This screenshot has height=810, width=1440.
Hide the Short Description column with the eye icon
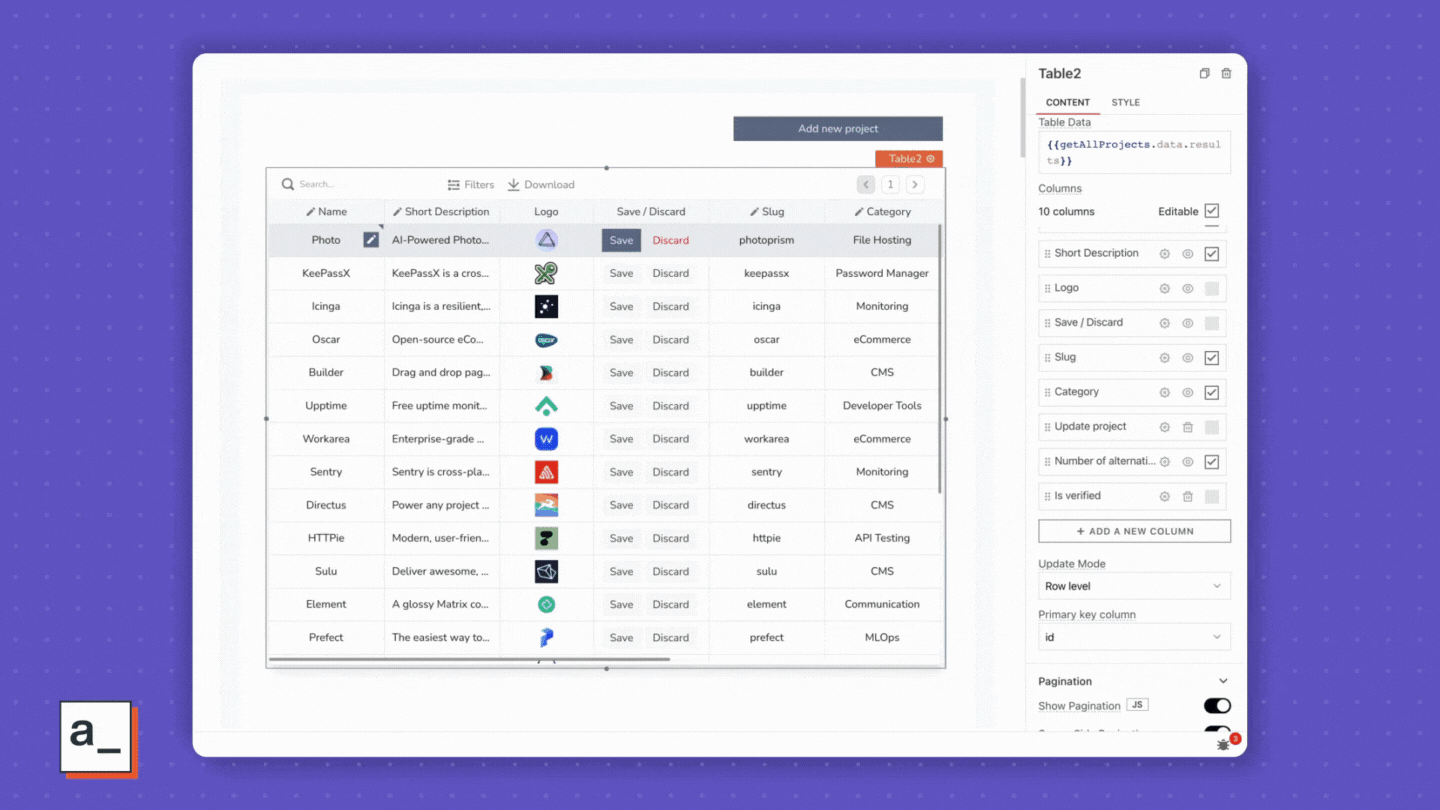pos(1188,254)
